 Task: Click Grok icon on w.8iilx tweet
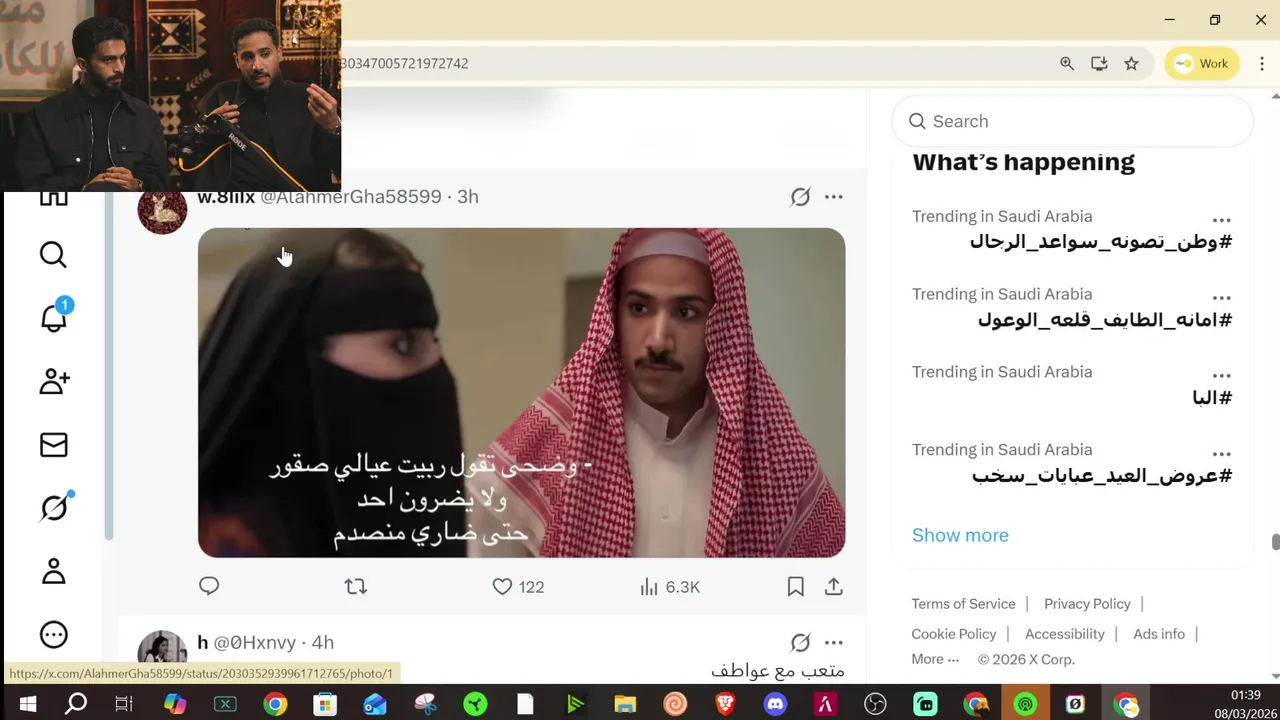click(800, 197)
